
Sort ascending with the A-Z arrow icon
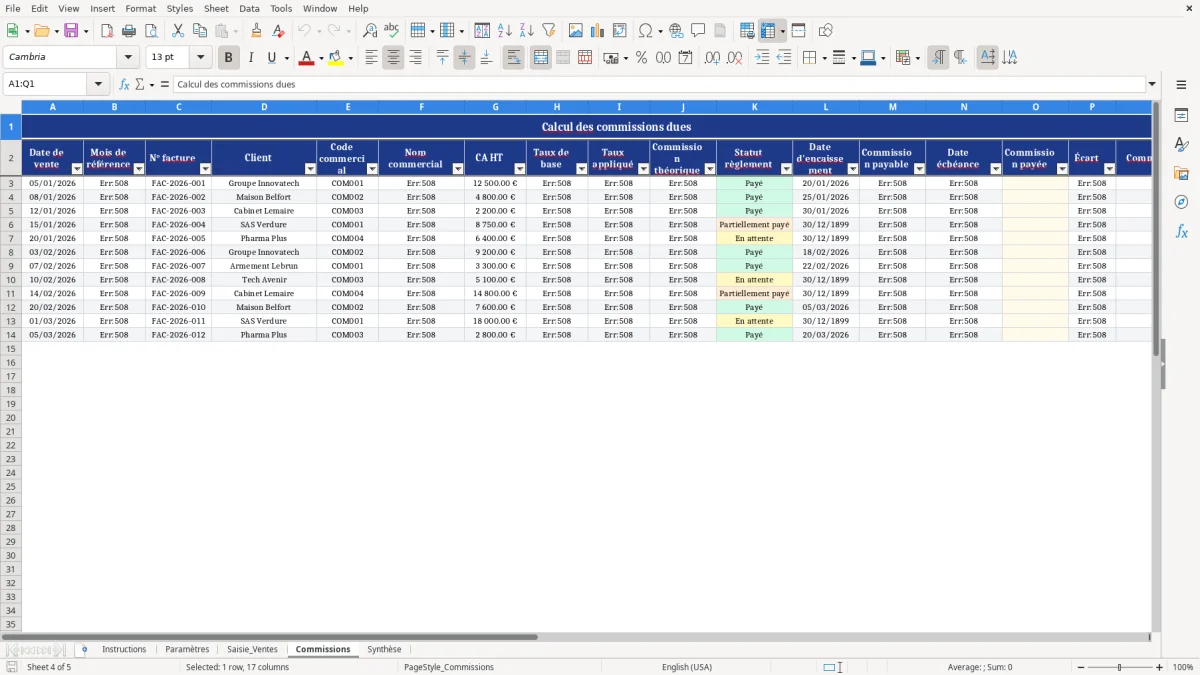click(x=504, y=31)
